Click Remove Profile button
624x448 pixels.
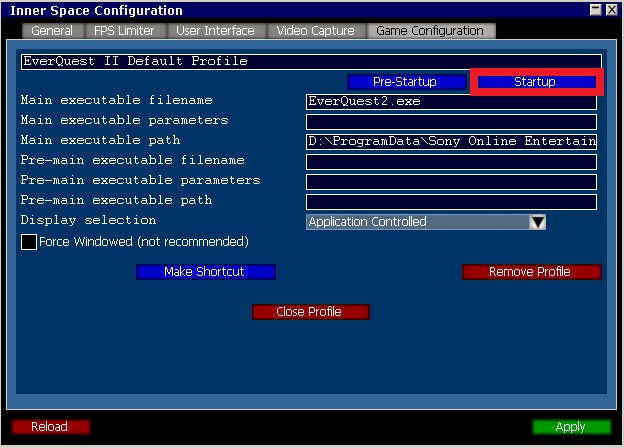pyautogui.click(x=531, y=272)
